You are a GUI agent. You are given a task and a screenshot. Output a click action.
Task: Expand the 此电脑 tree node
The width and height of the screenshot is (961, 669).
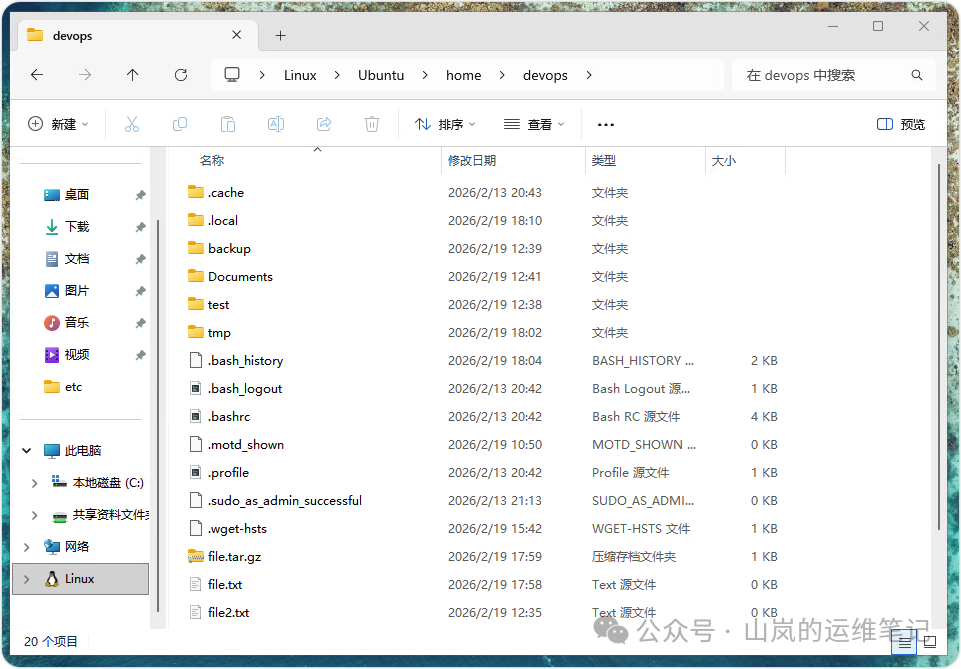pos(27,450)
